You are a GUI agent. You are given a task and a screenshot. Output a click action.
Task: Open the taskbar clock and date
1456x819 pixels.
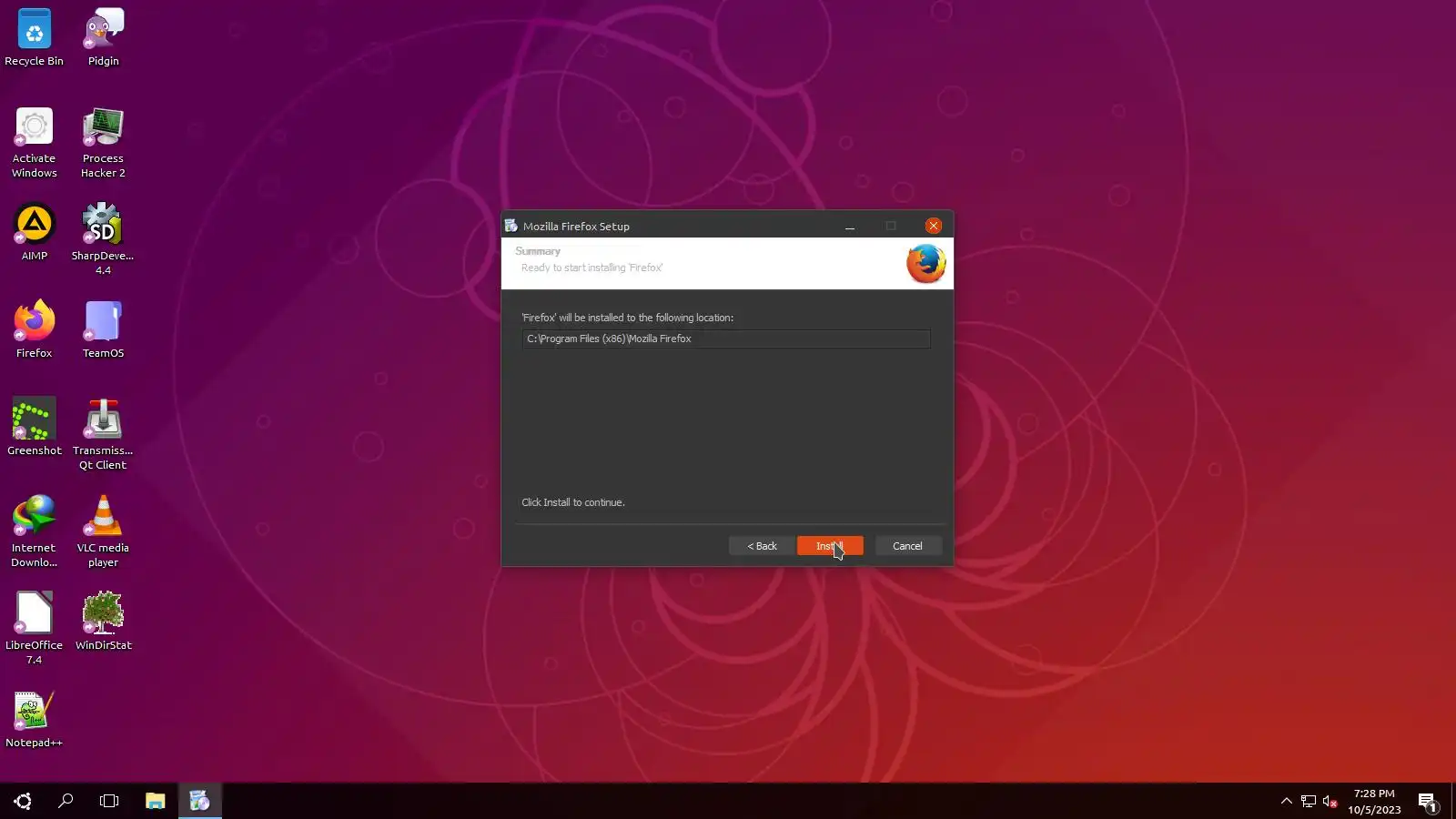1374,801
